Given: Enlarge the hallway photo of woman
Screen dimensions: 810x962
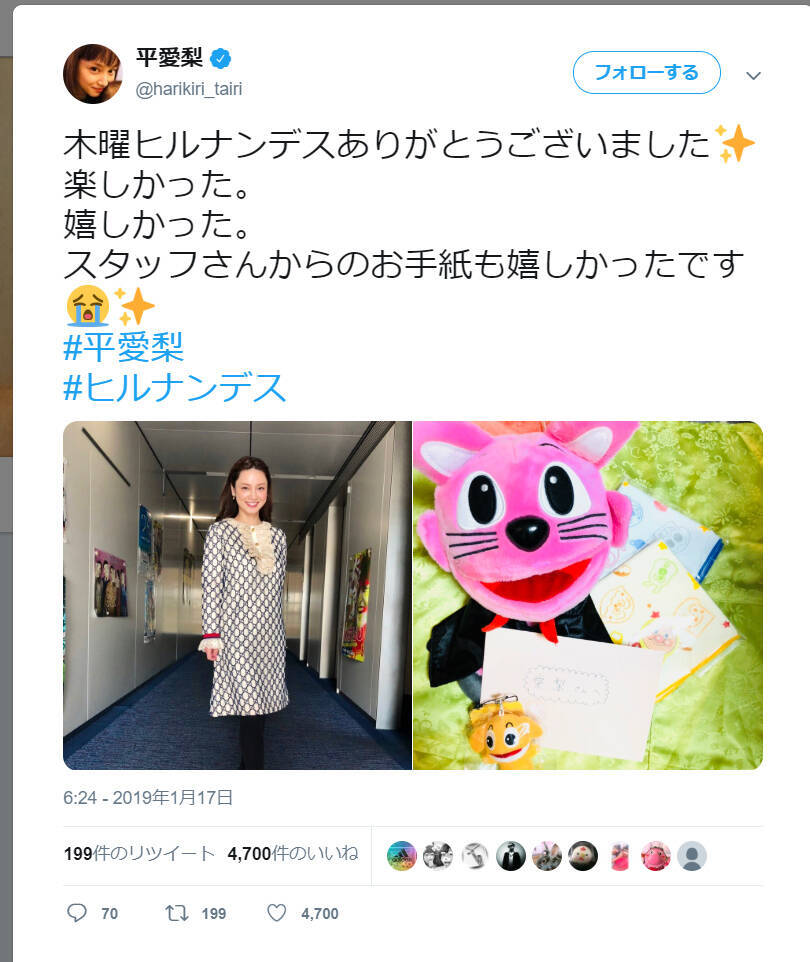Looking at the screenshot, I should point(237,595).
